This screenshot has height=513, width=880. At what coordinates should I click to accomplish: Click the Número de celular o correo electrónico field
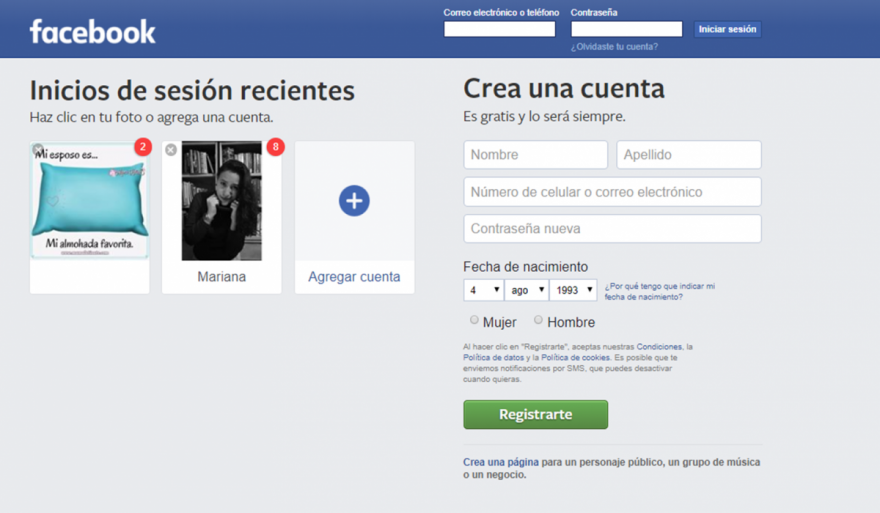(612, 192)
